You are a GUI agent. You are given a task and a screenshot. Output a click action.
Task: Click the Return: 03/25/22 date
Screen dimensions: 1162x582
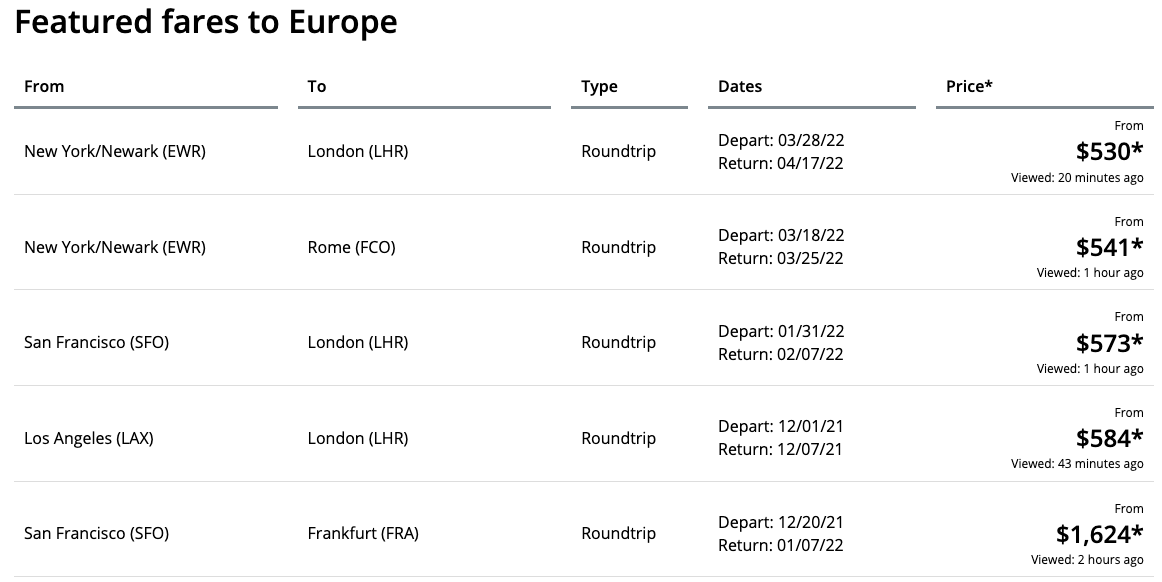pos(780,258)
